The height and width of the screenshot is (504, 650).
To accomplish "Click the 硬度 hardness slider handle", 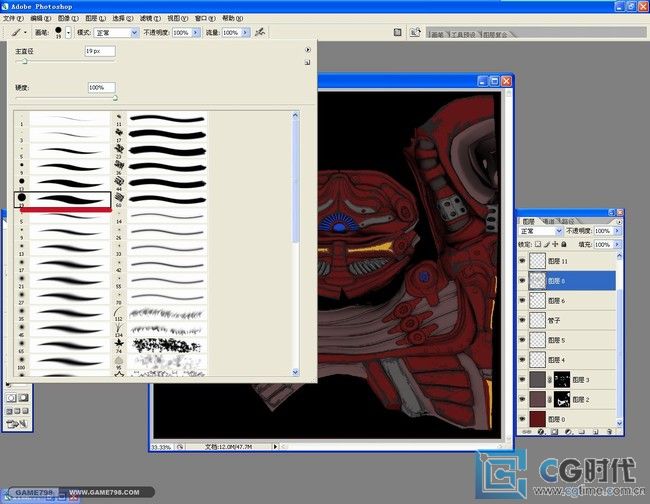I will click(x=115, y=98).
